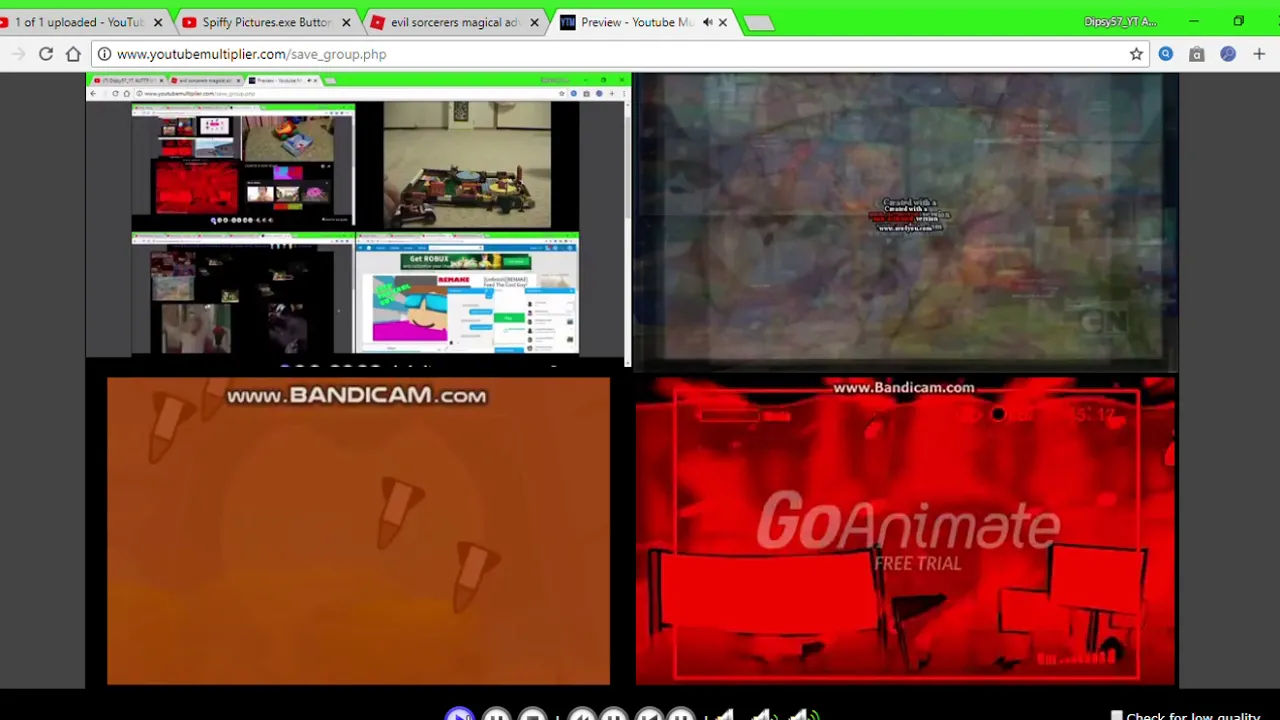Go forward using the browser arrow

(18, 54)
